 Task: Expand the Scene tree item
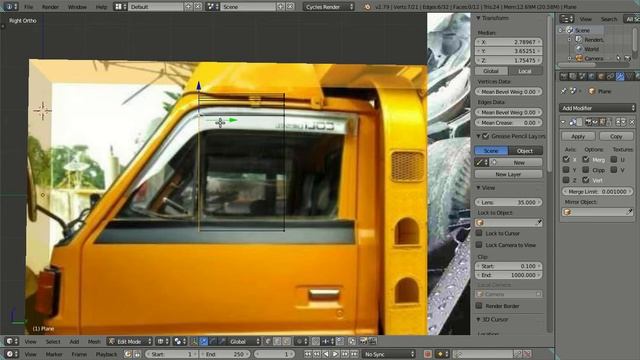(x=561, y=30)
